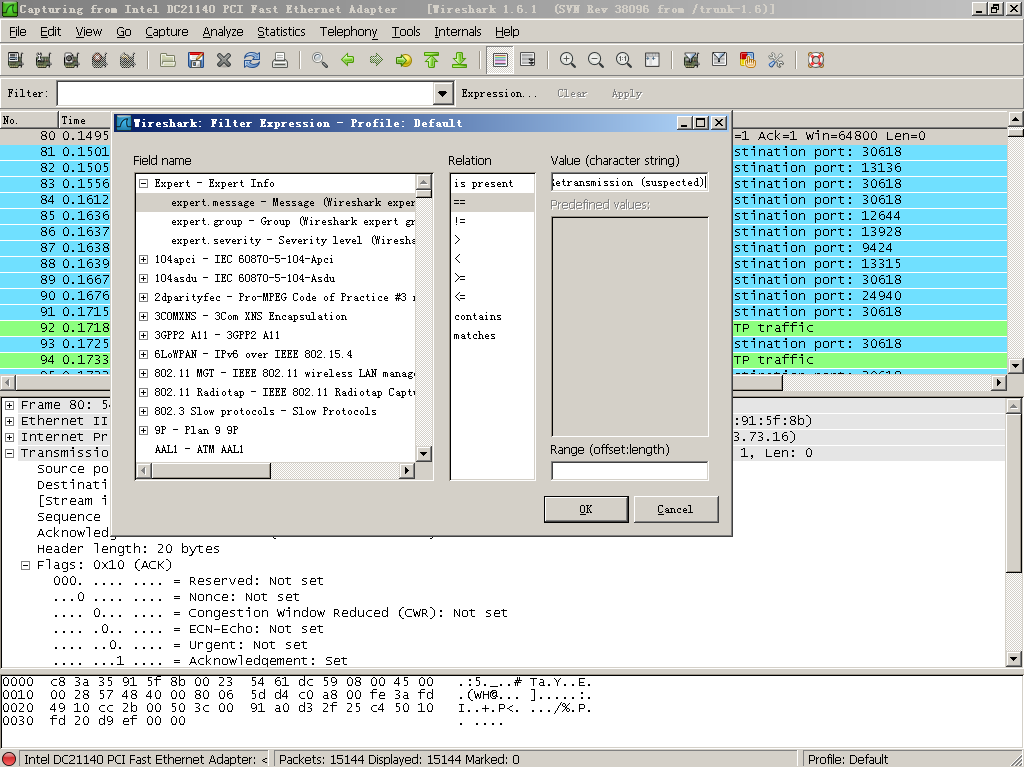Open the Capture menu
Viewport: 1024px width, 768px height.
(167, 31)
